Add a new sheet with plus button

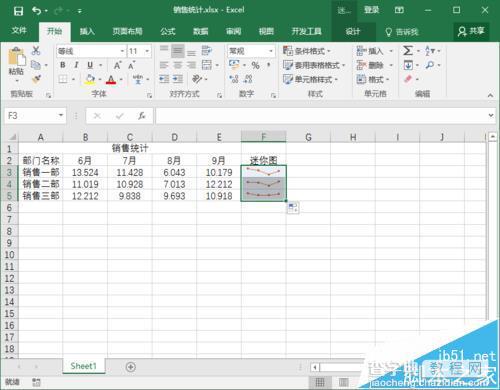(x=131, y=367)
